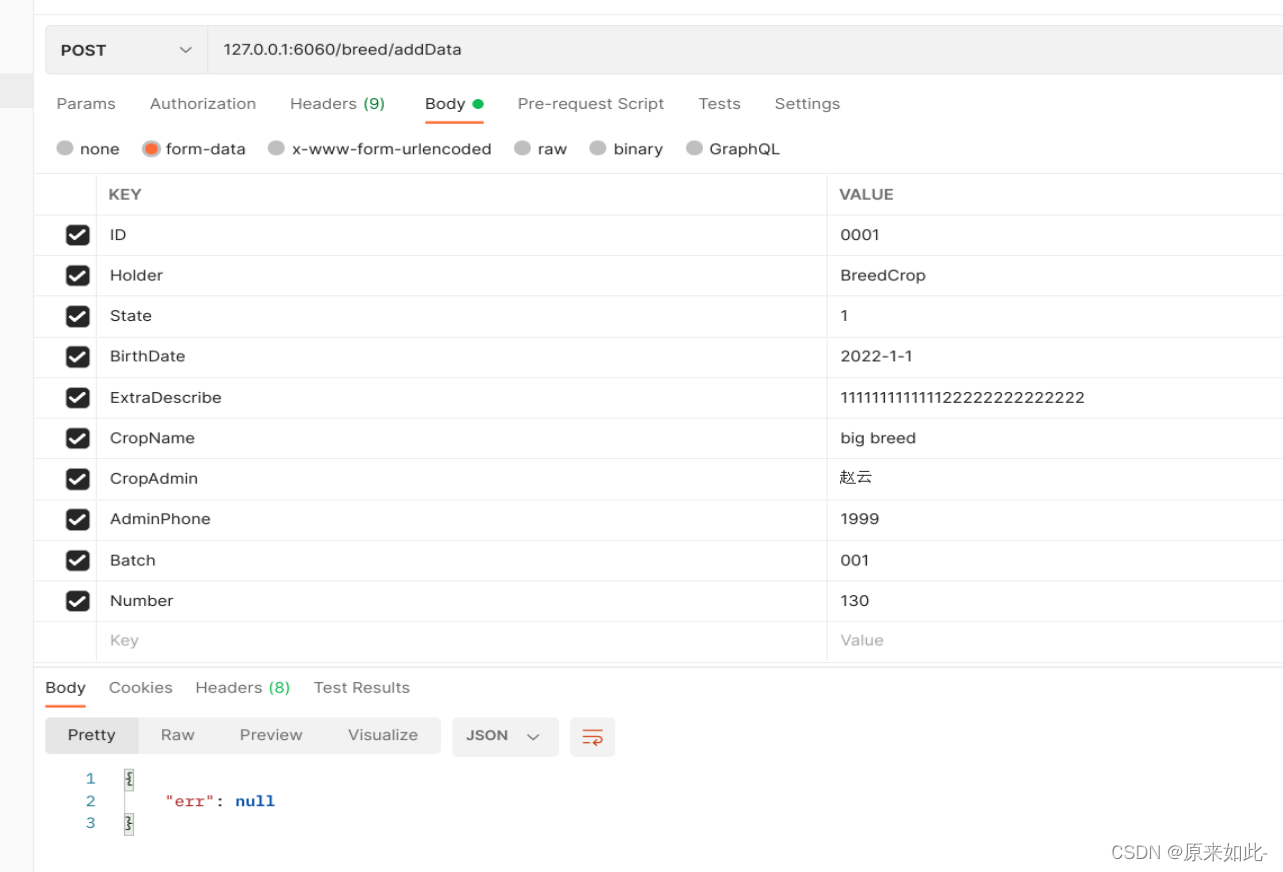The width and height of the screenshot is (1283, 872).
Task: Click the Batch key cell
Action: [461, 560]
